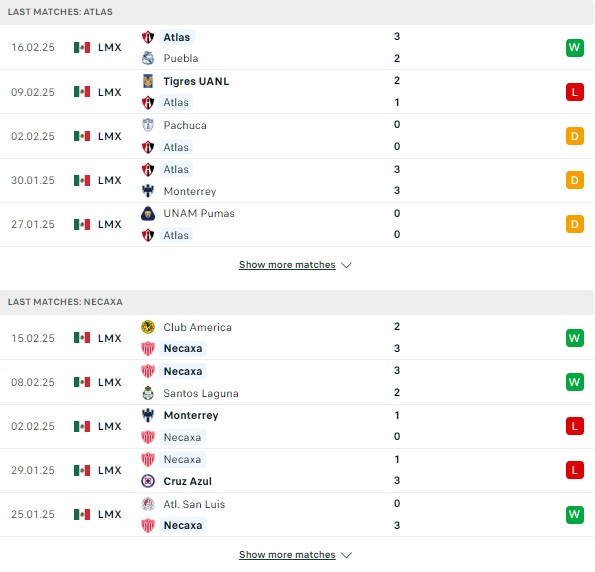Image resolution: width=595 pixels, height=572 pixels.
Task: Click the red L badge for Tigres UANL match
Action: 575,92
